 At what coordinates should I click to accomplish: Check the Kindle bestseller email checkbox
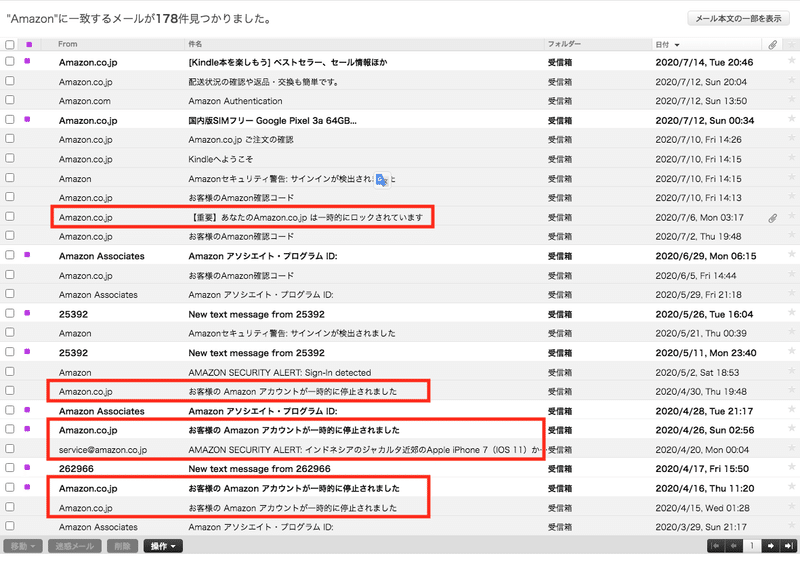(10, 61)
